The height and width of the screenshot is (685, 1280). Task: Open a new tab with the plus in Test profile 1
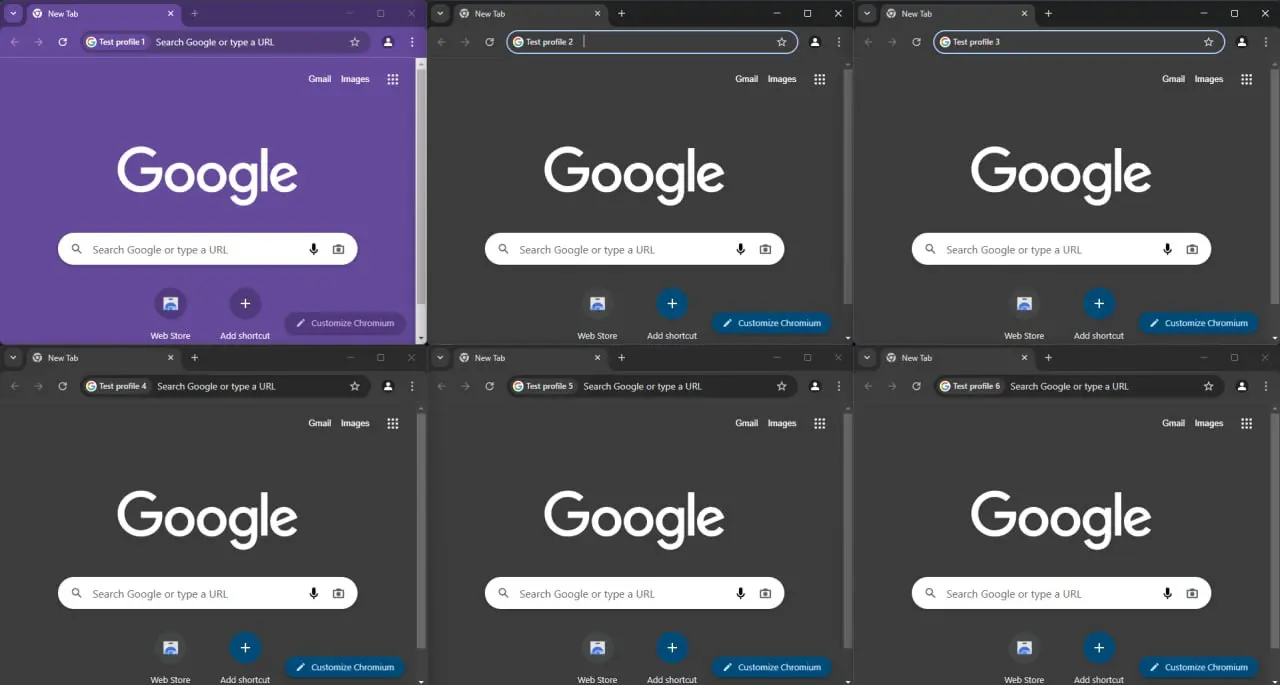coord(194,13)
